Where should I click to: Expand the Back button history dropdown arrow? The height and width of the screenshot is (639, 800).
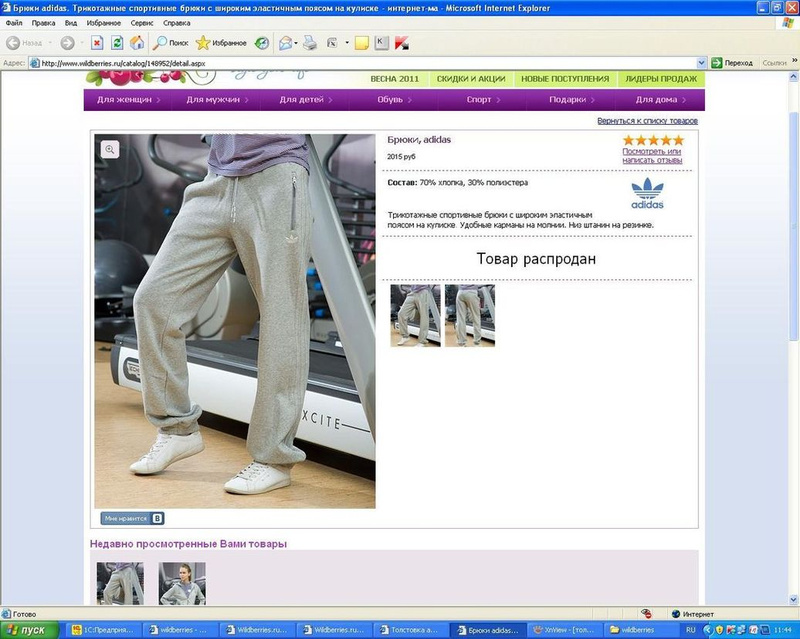click(50, 43)
